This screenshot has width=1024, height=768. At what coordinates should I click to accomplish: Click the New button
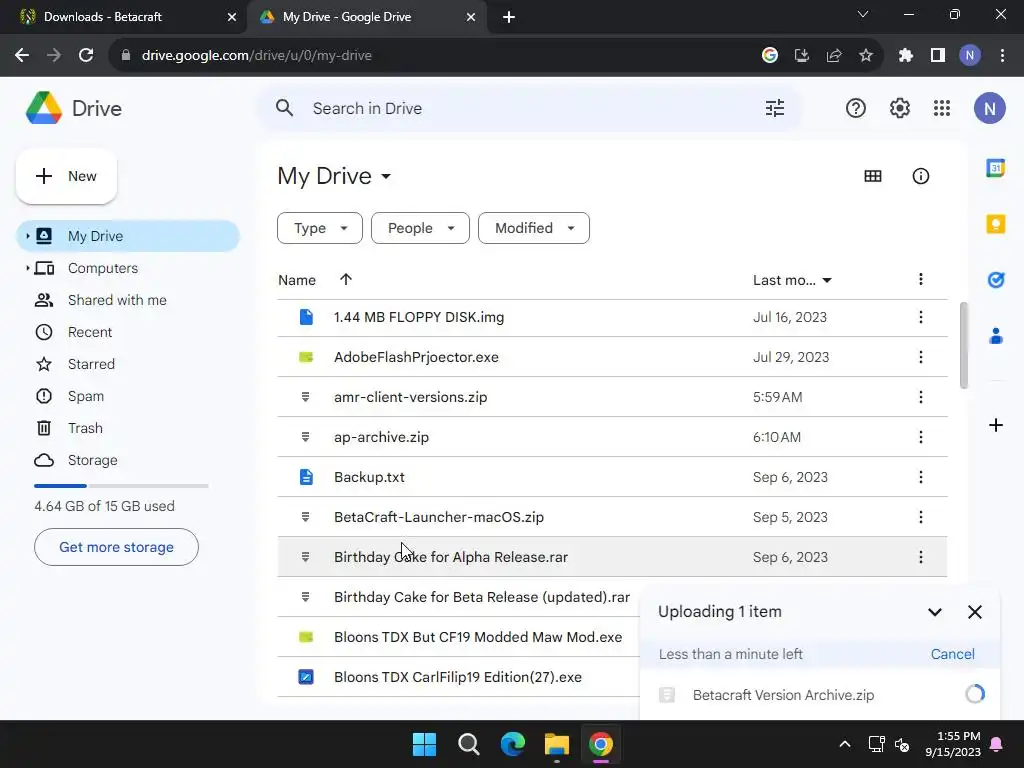(67, 176)
